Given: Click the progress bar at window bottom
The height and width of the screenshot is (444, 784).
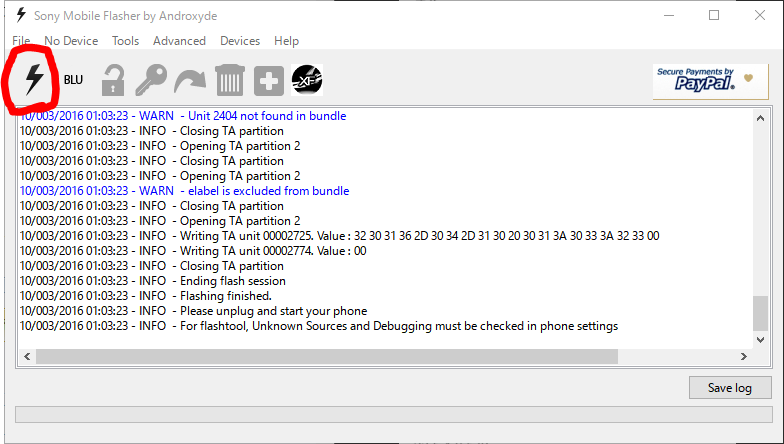Looking at the screenshot, I should (x=394, y=414).
